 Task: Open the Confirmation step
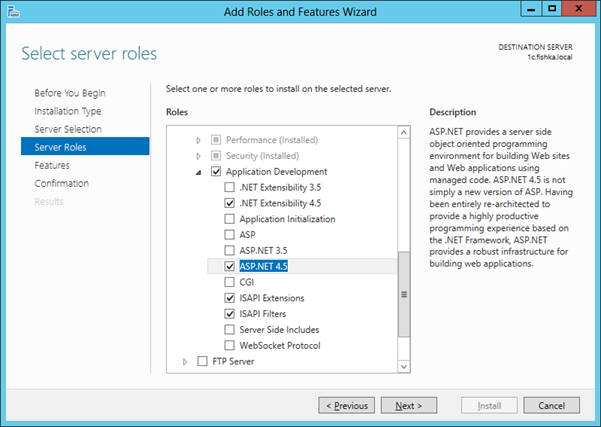click(61, 183)
